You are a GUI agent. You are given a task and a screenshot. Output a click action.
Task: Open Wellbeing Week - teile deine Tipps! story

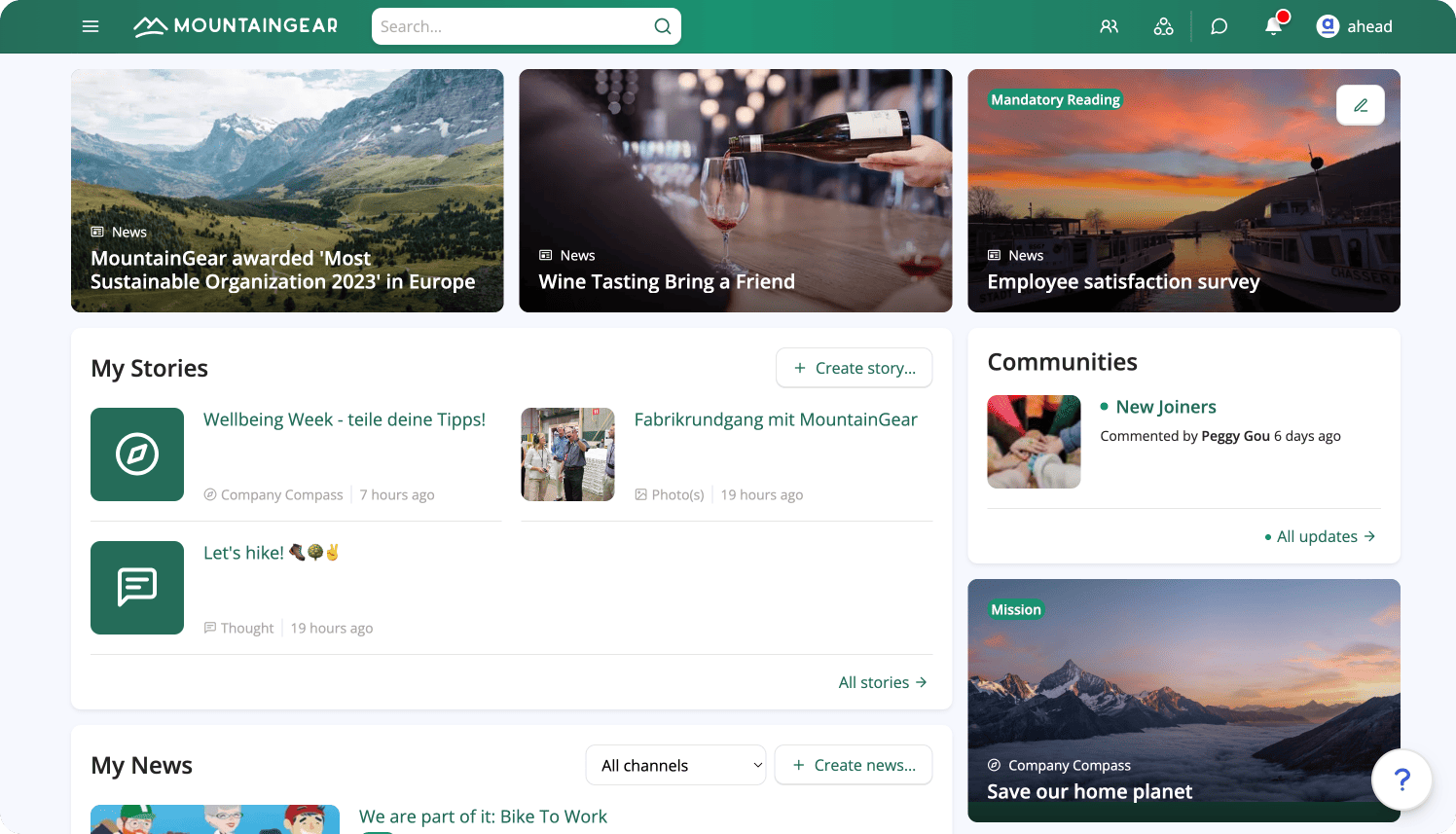pos(345,419)
